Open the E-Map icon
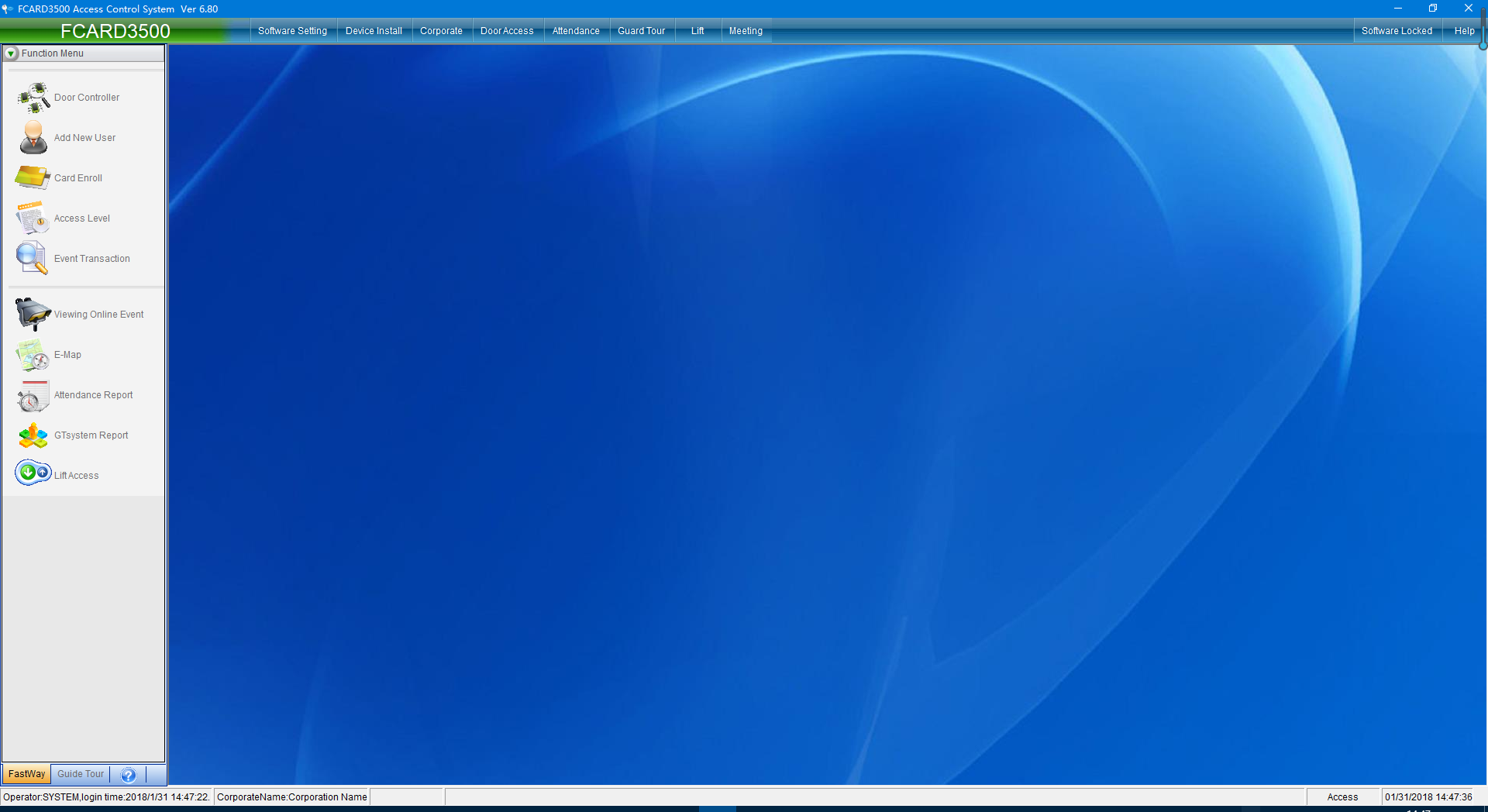Viewport: 1488px width, 812px height. tap(33, 355)
